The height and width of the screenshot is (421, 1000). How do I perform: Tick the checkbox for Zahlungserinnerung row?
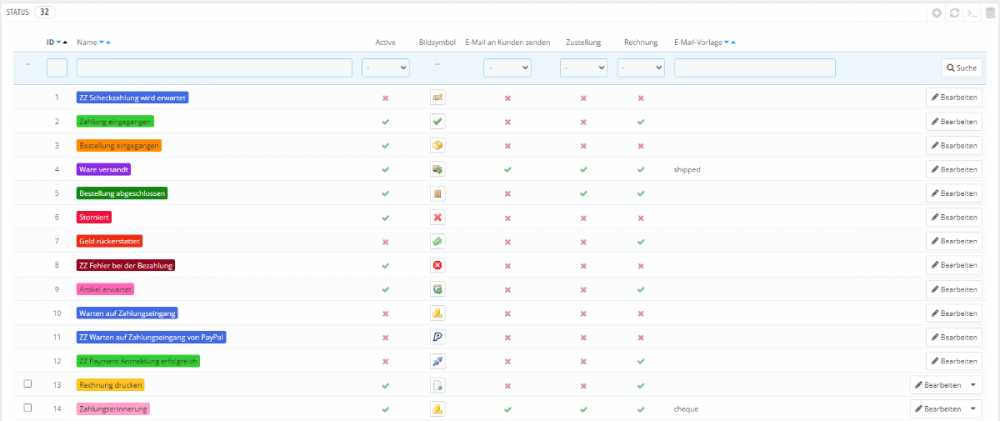(x=28, y=408)
